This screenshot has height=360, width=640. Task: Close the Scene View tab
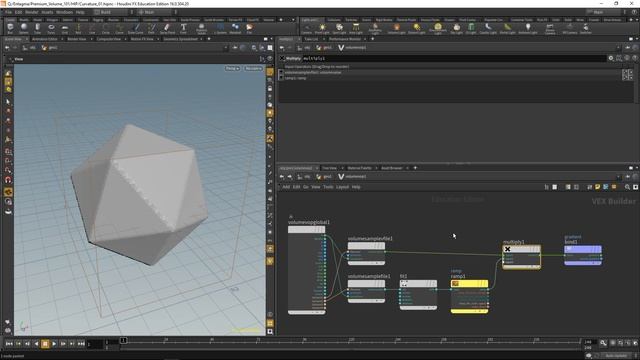[x=27, y=39]
